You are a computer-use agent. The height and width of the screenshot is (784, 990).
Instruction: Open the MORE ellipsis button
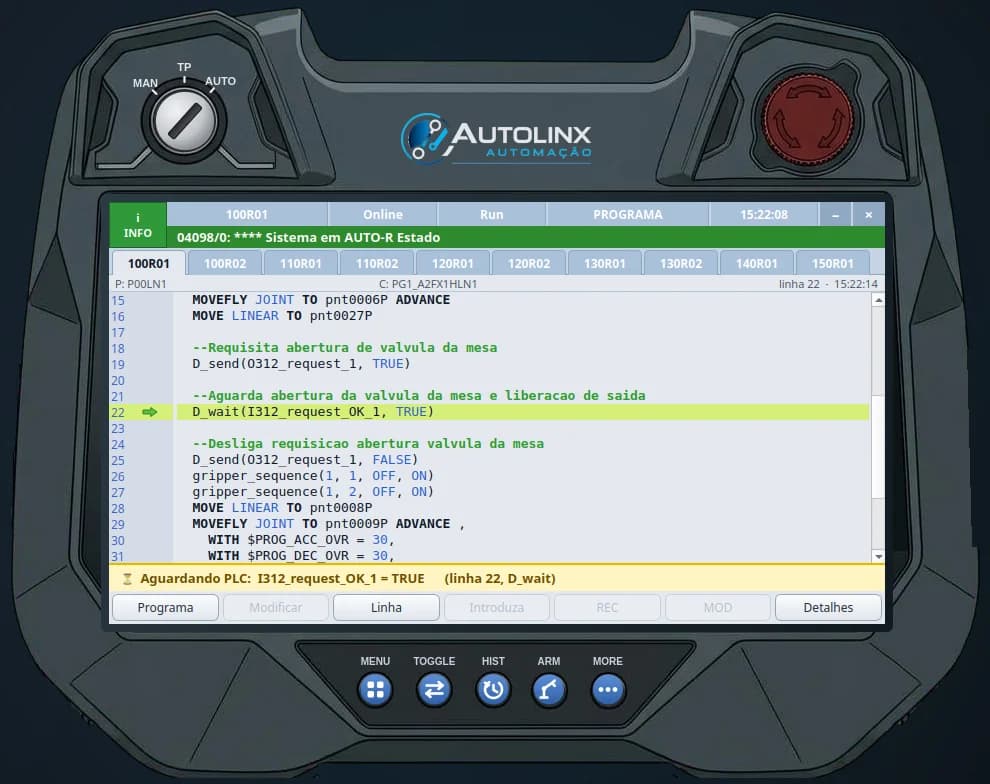[607, 689]
